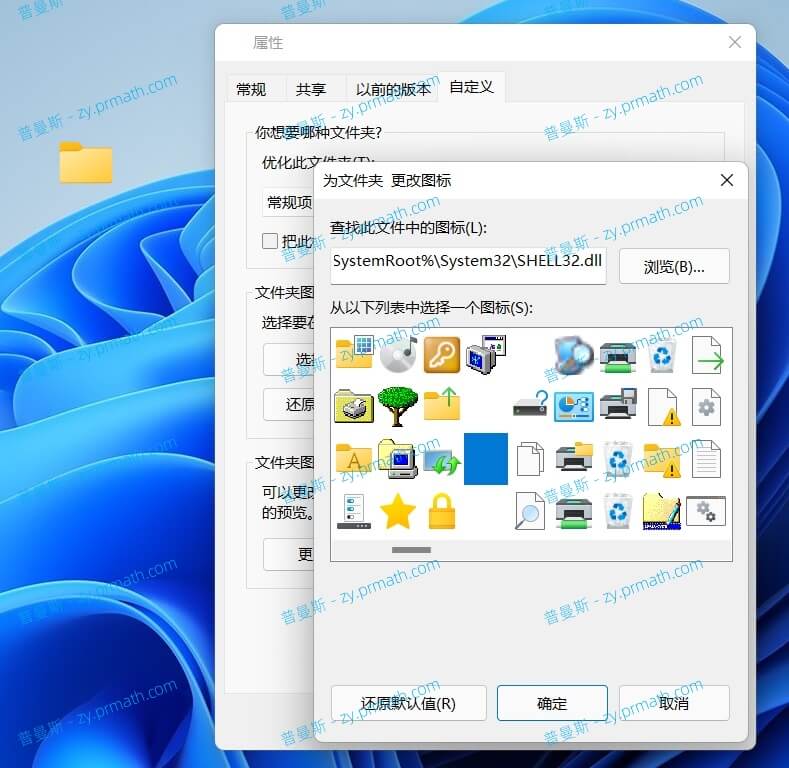The height and width of the screenshot is (768, 789).
Task: Choose the two overlapping blank documents icon
Action: click(530, 458)
